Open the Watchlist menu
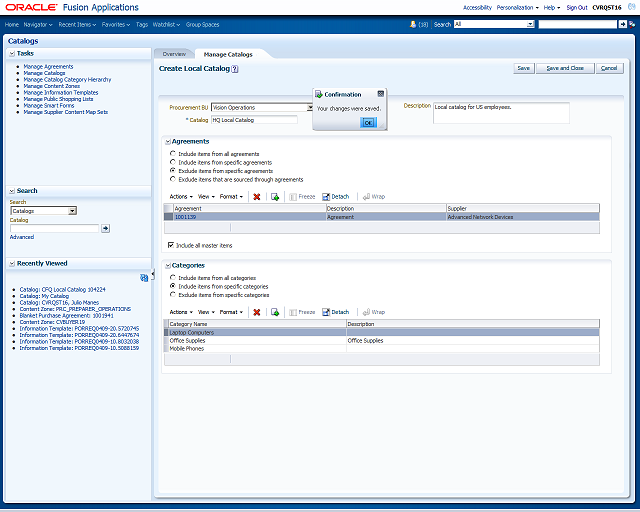The width and height of the screenshot is (640, 512). 166,24
